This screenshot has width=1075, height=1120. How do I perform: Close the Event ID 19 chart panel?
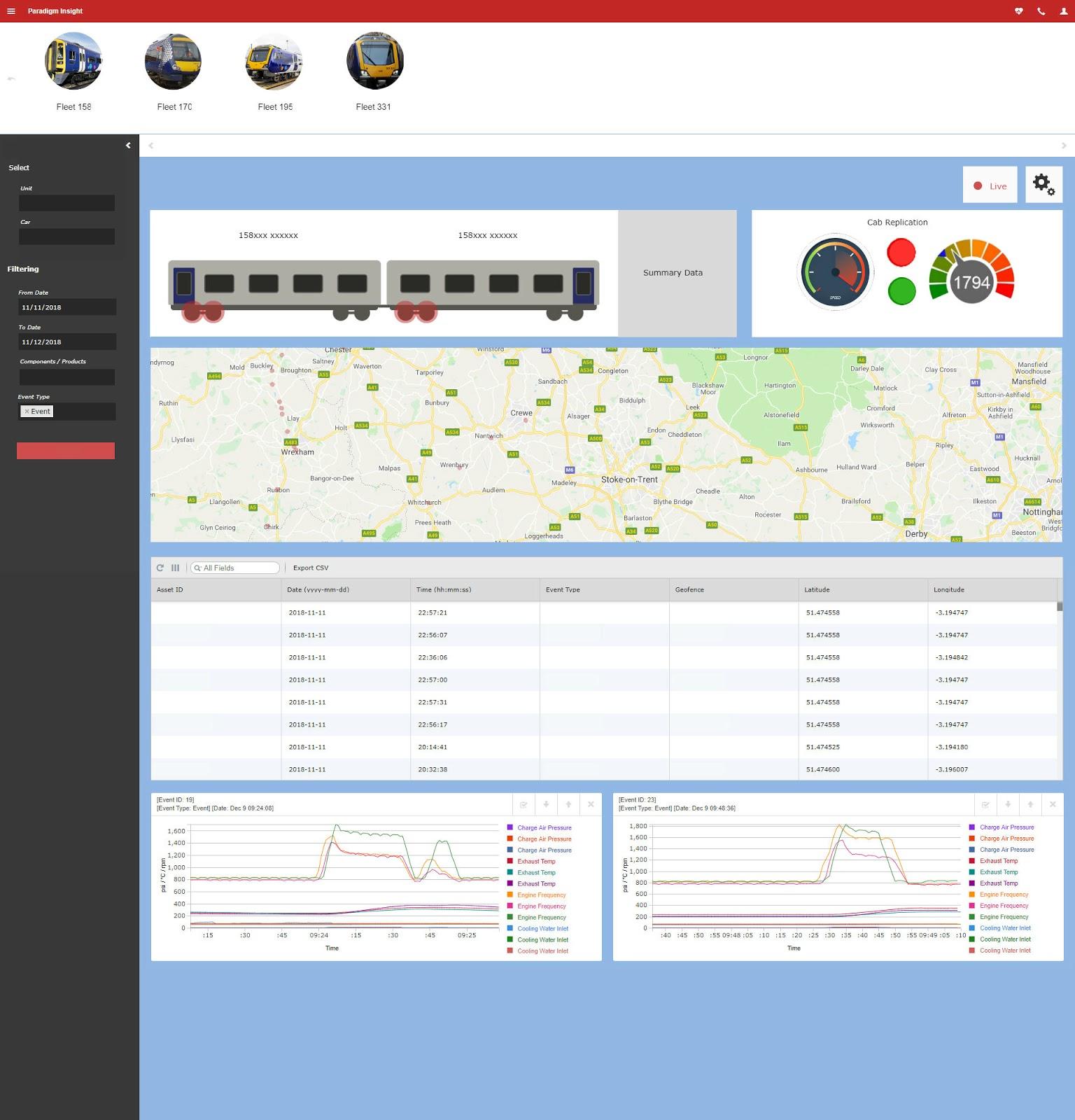[x=591, y=804]
